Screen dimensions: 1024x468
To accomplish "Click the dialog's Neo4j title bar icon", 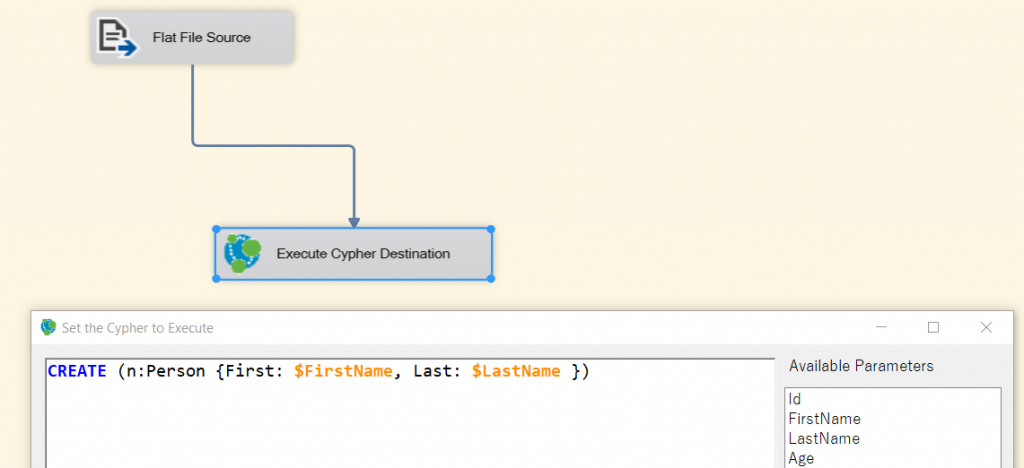I will tap(48, 327).
